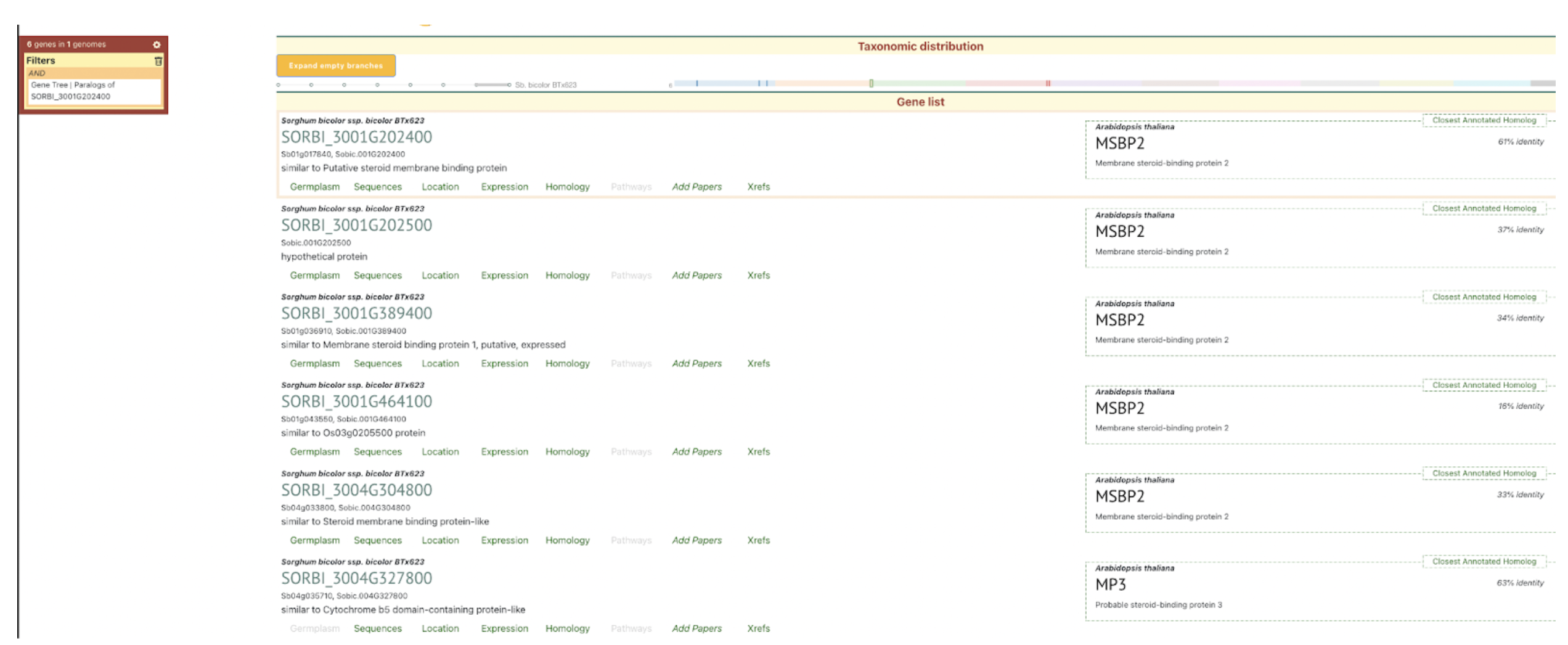This screenshot has height=645, width=1568.
Task: Open gene SORBI_3004G327800 title link
Action: click(x=356, y=578)
